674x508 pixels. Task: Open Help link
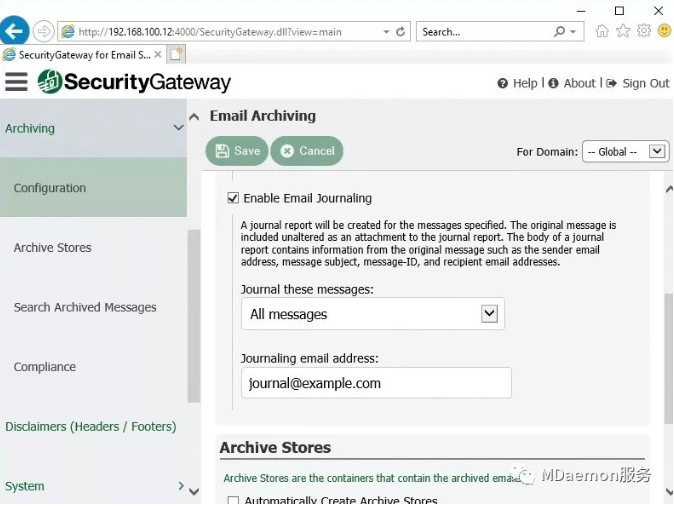[x=518, y=83]
